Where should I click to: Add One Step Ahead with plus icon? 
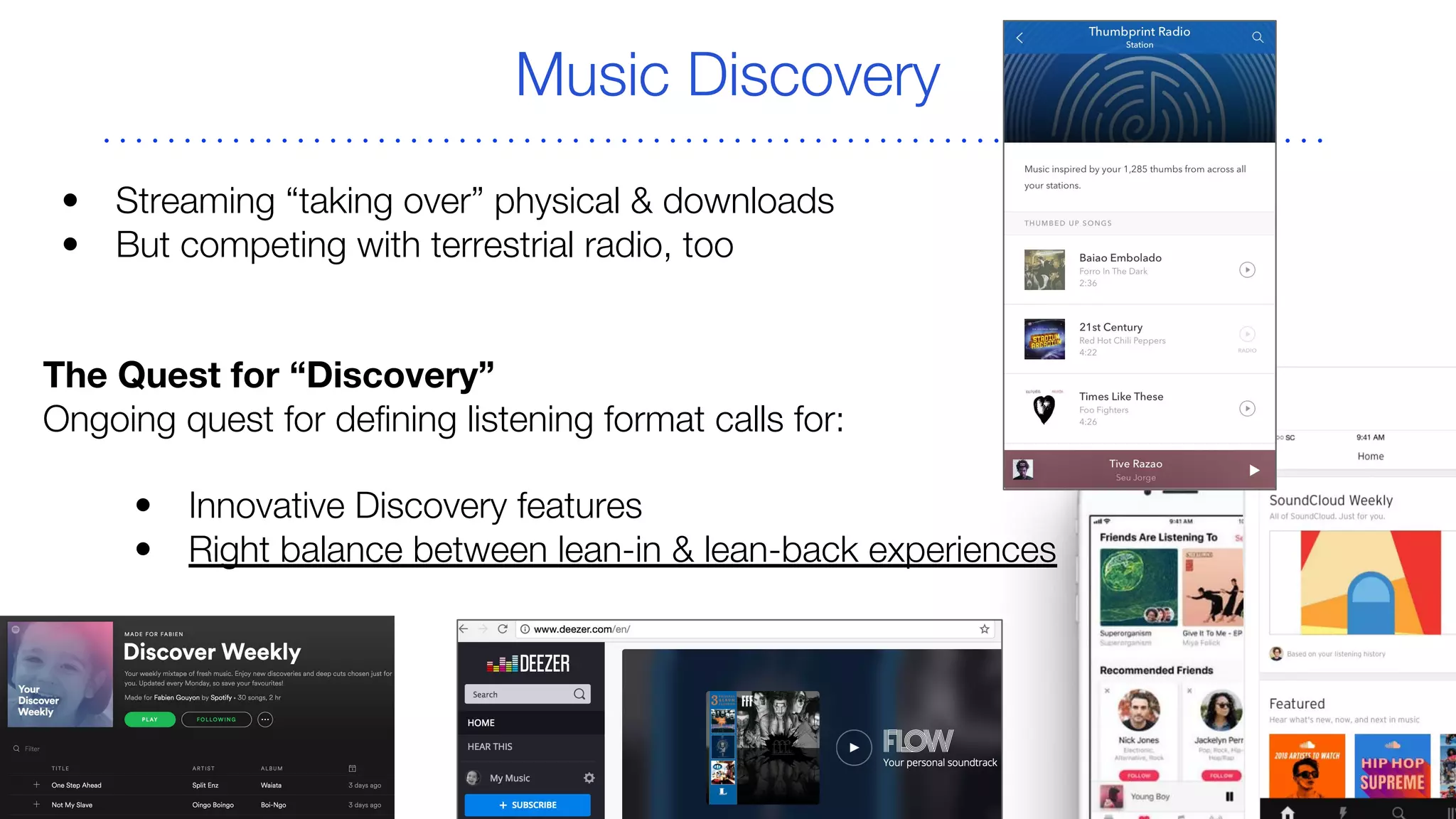[x=36, y=785]
